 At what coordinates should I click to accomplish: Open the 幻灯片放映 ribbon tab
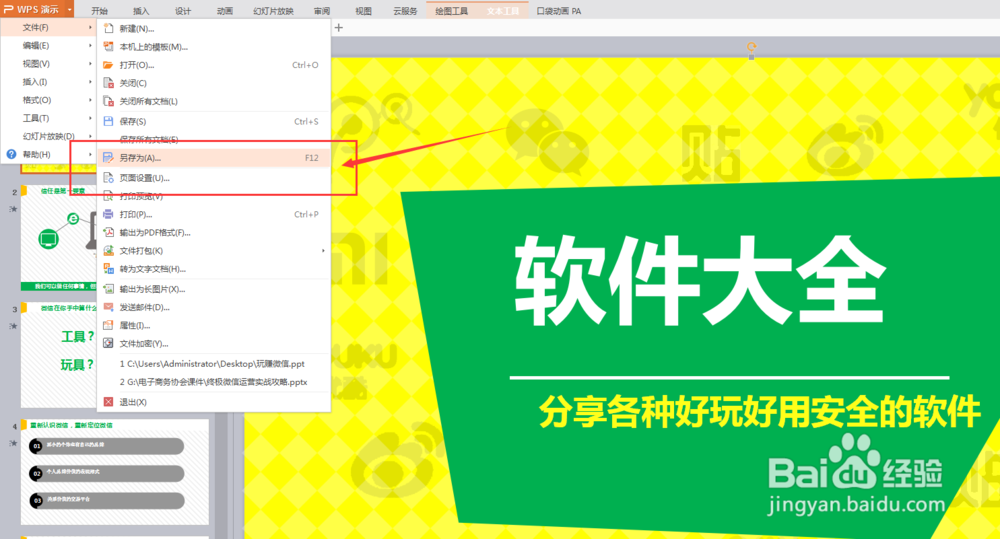[x=273, y=11]
